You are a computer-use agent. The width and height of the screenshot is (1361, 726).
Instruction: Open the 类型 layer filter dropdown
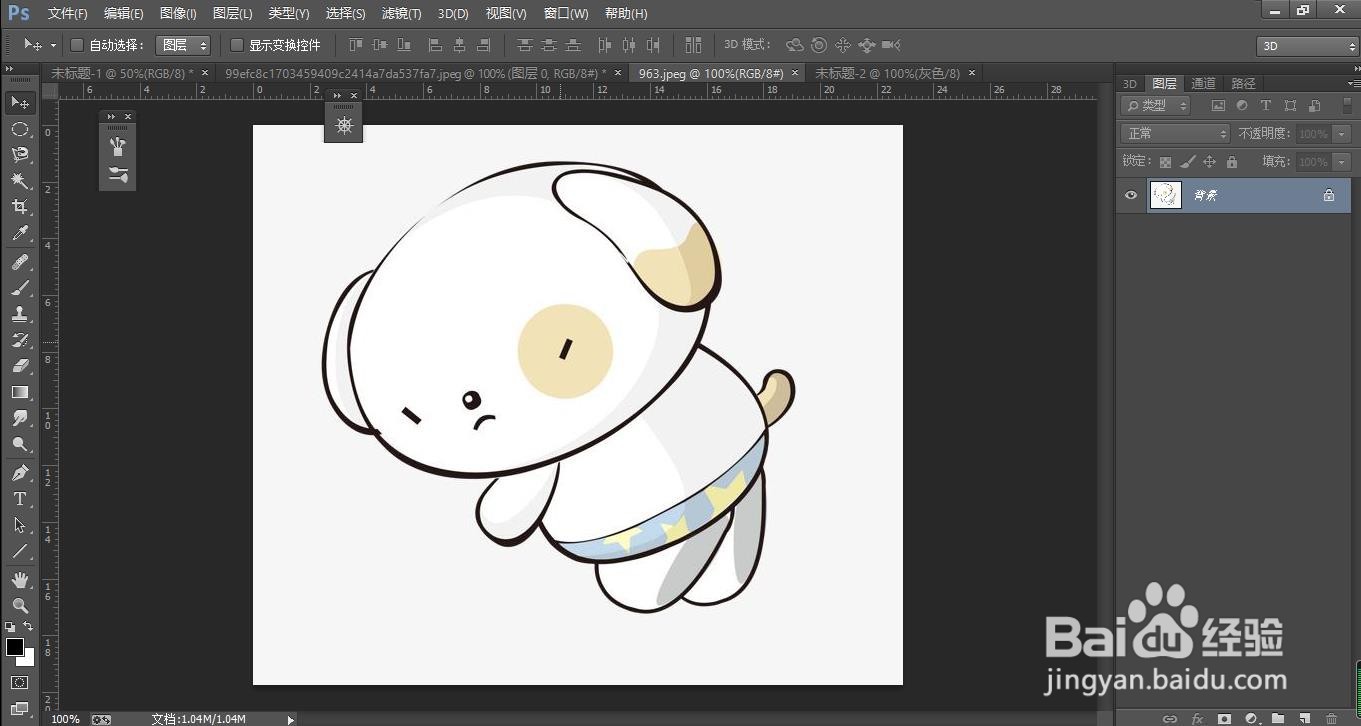[x=1156, y=105]
